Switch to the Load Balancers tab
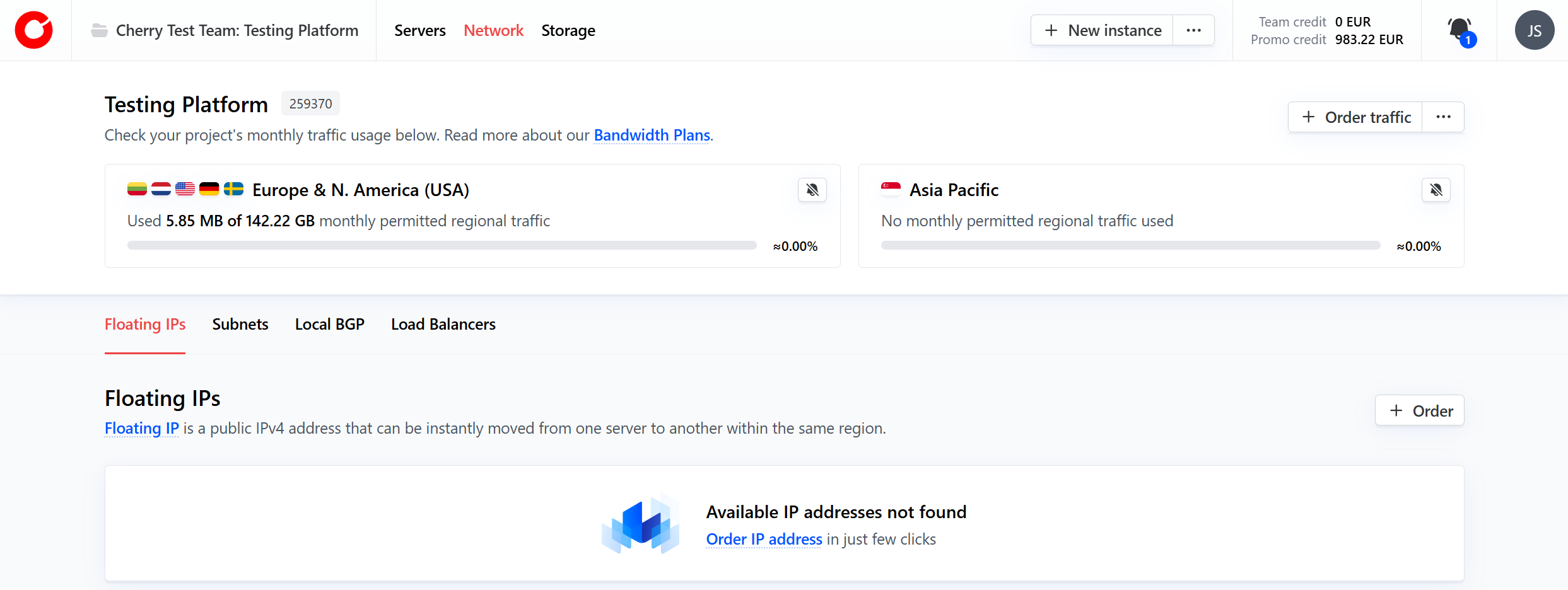 point(443,324)
